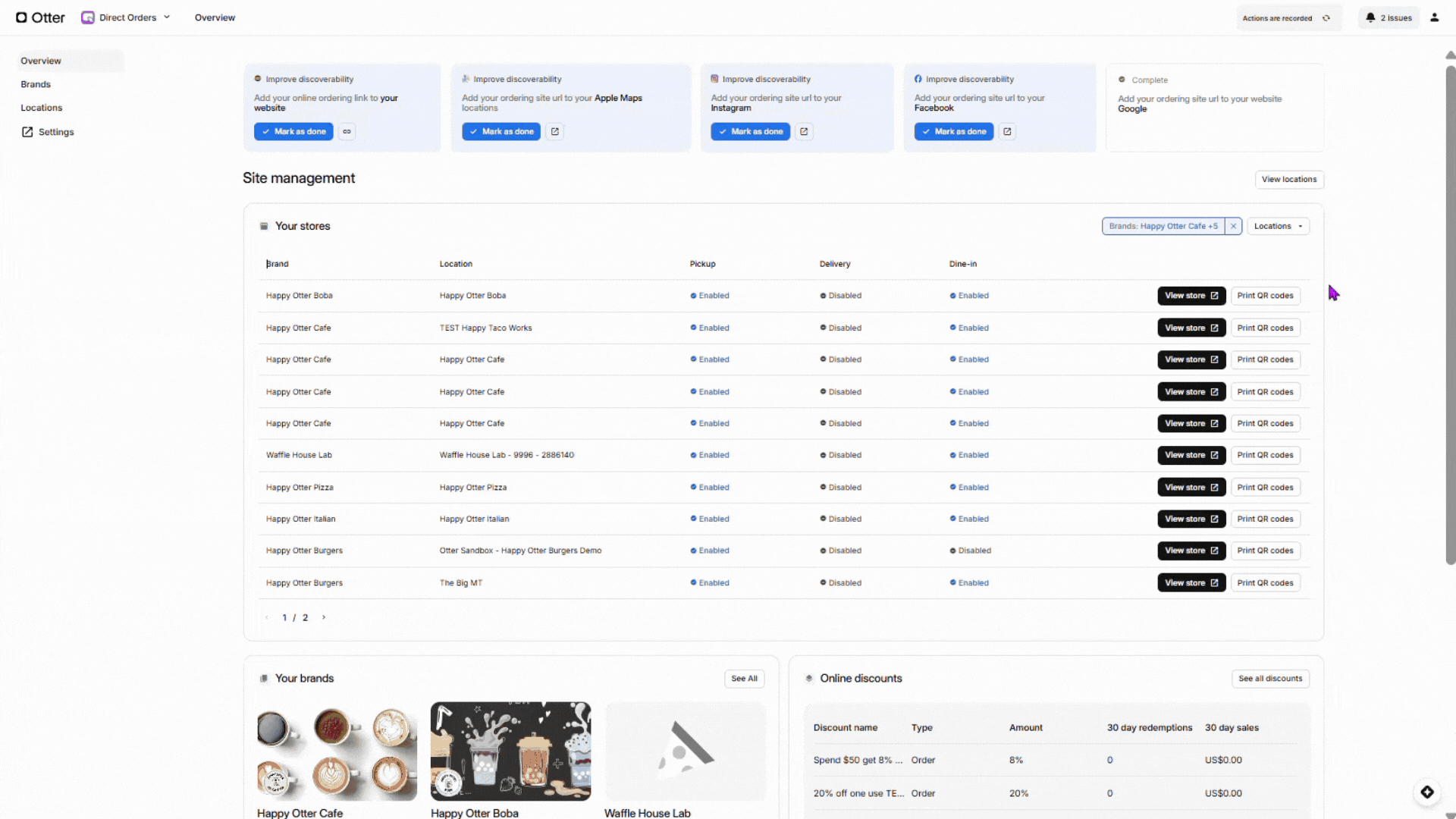Image resolution: width=1456 pixels, height=819 pixels.
Task: Click the Spend $50 get 8% discount row
Action: (x=1057, y=760)
